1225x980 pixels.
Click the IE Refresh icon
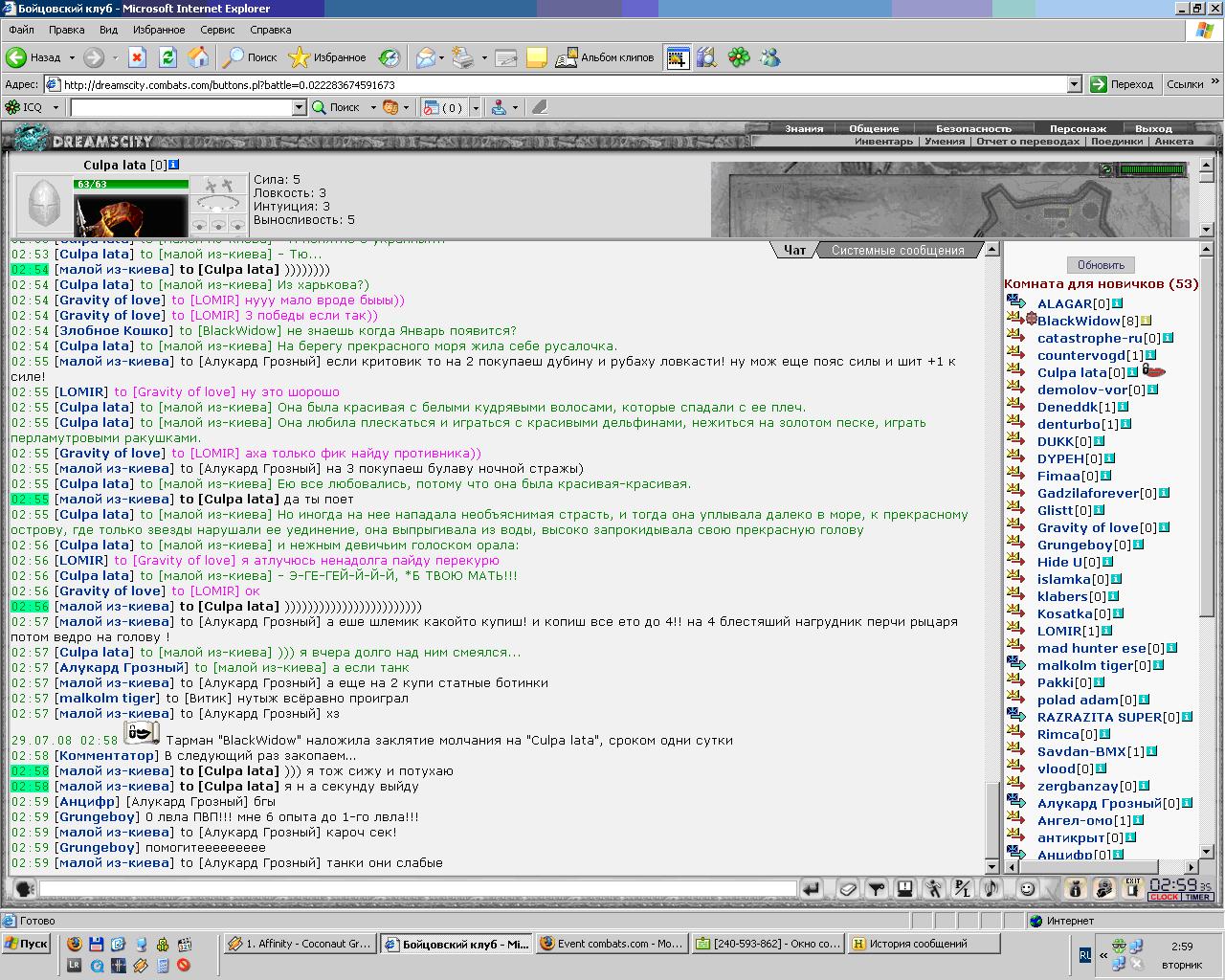click(x=167, y=57)
